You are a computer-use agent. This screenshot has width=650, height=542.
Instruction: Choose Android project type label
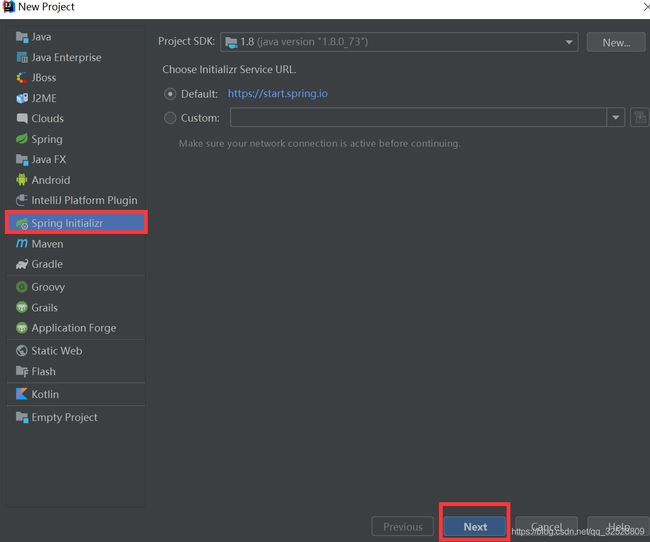51,180
